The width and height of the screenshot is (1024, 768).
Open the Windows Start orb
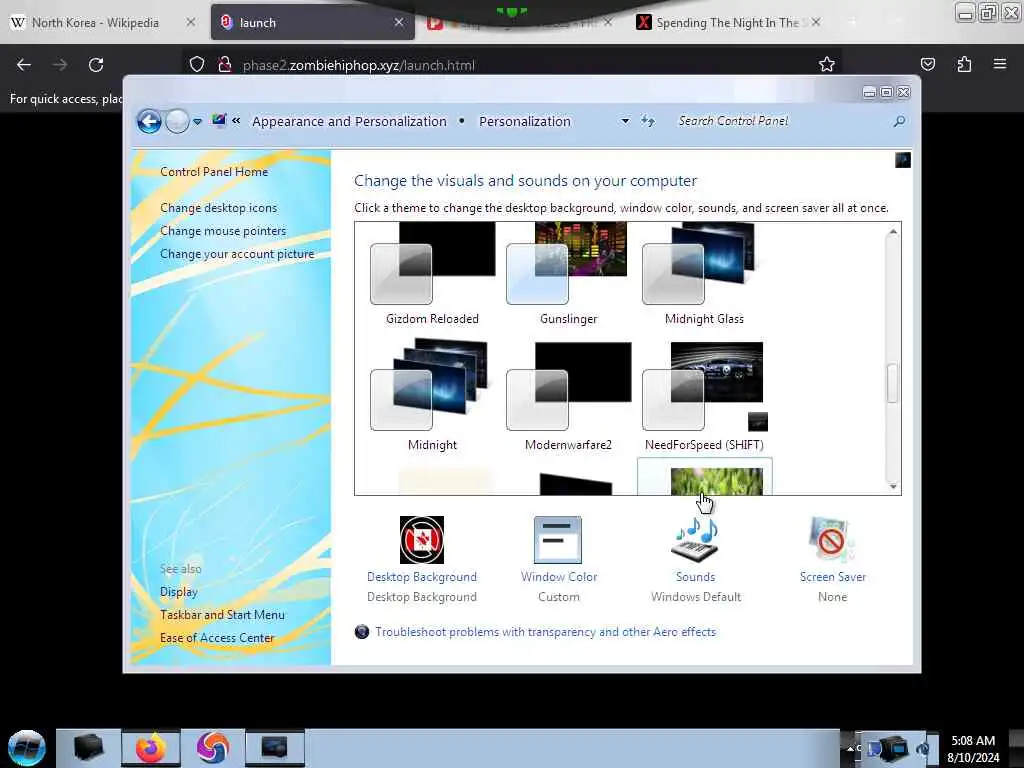[x=27, y=748]
